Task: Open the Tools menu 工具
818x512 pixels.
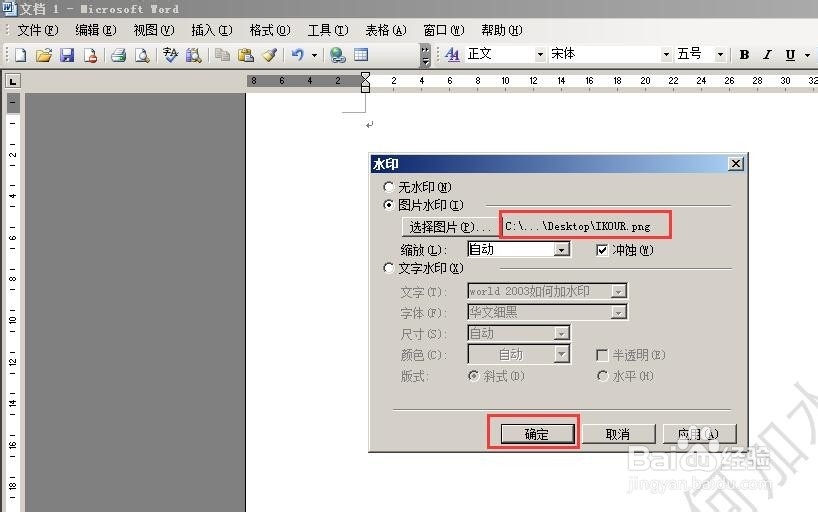Action: click(328, 30)
